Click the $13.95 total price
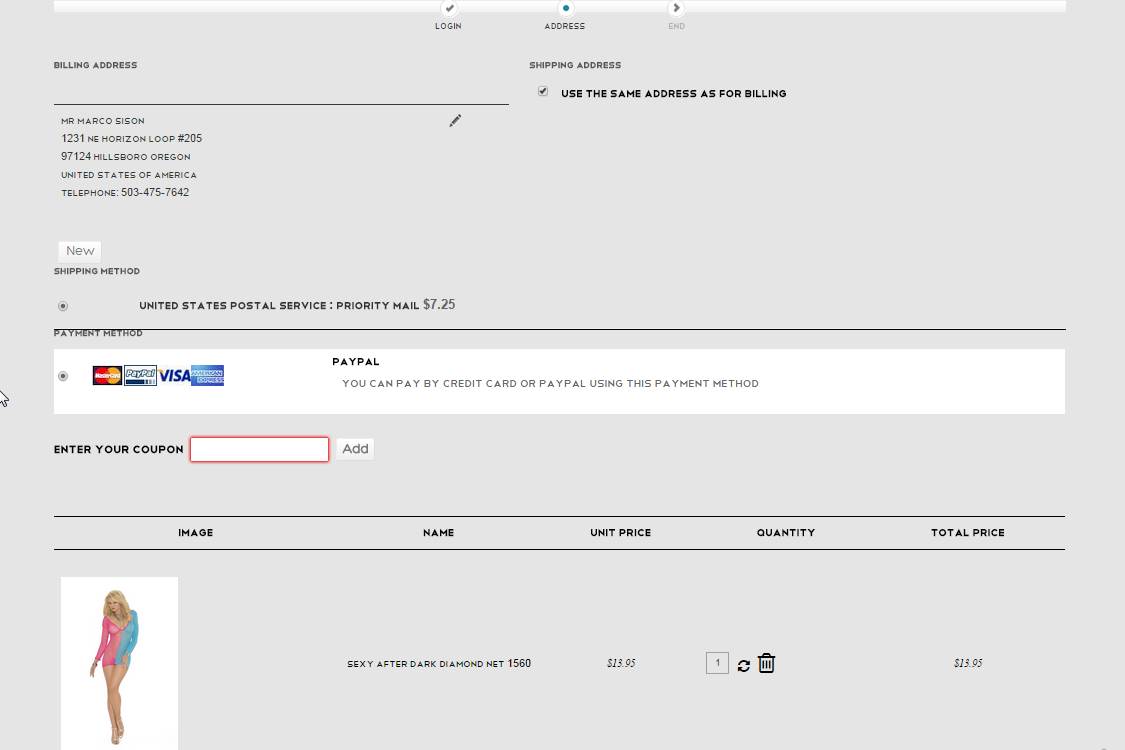 click(968, 663)
